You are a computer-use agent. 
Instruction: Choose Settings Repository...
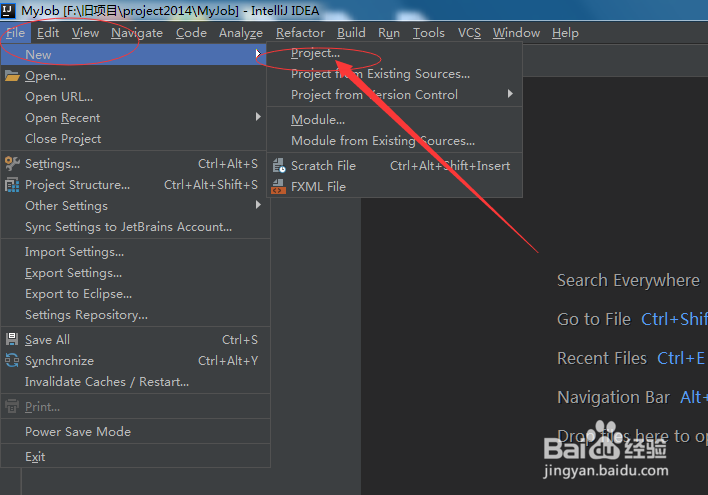(x=135, y=315)
